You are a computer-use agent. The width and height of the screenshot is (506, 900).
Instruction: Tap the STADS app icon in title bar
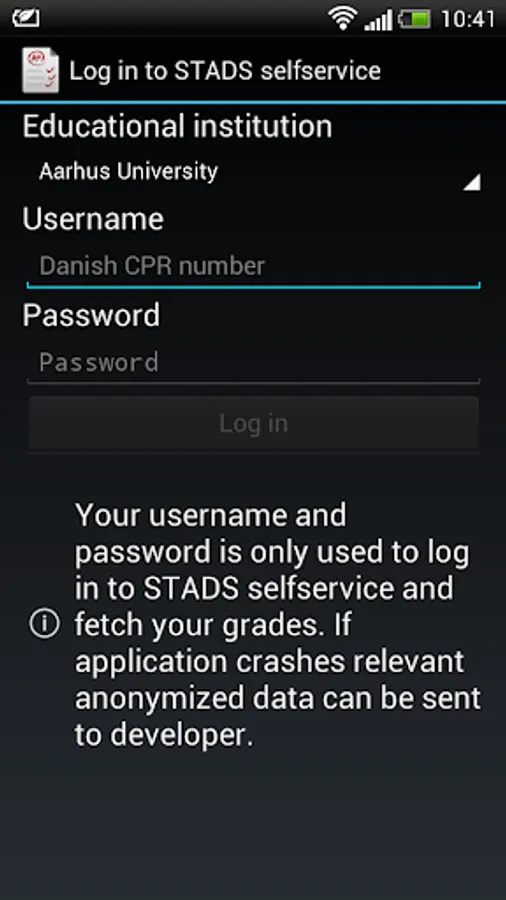point(40,70)
